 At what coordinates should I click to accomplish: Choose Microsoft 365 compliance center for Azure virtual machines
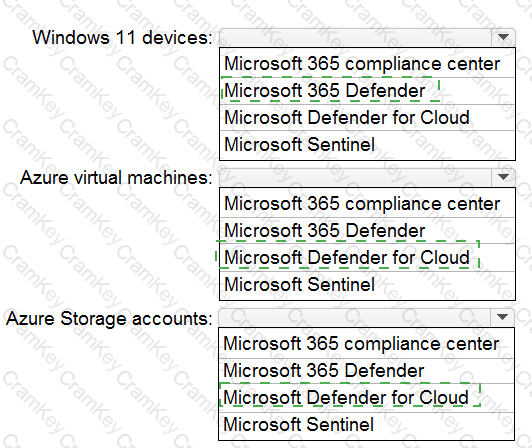pyautogui.click(x=367, y=204)
